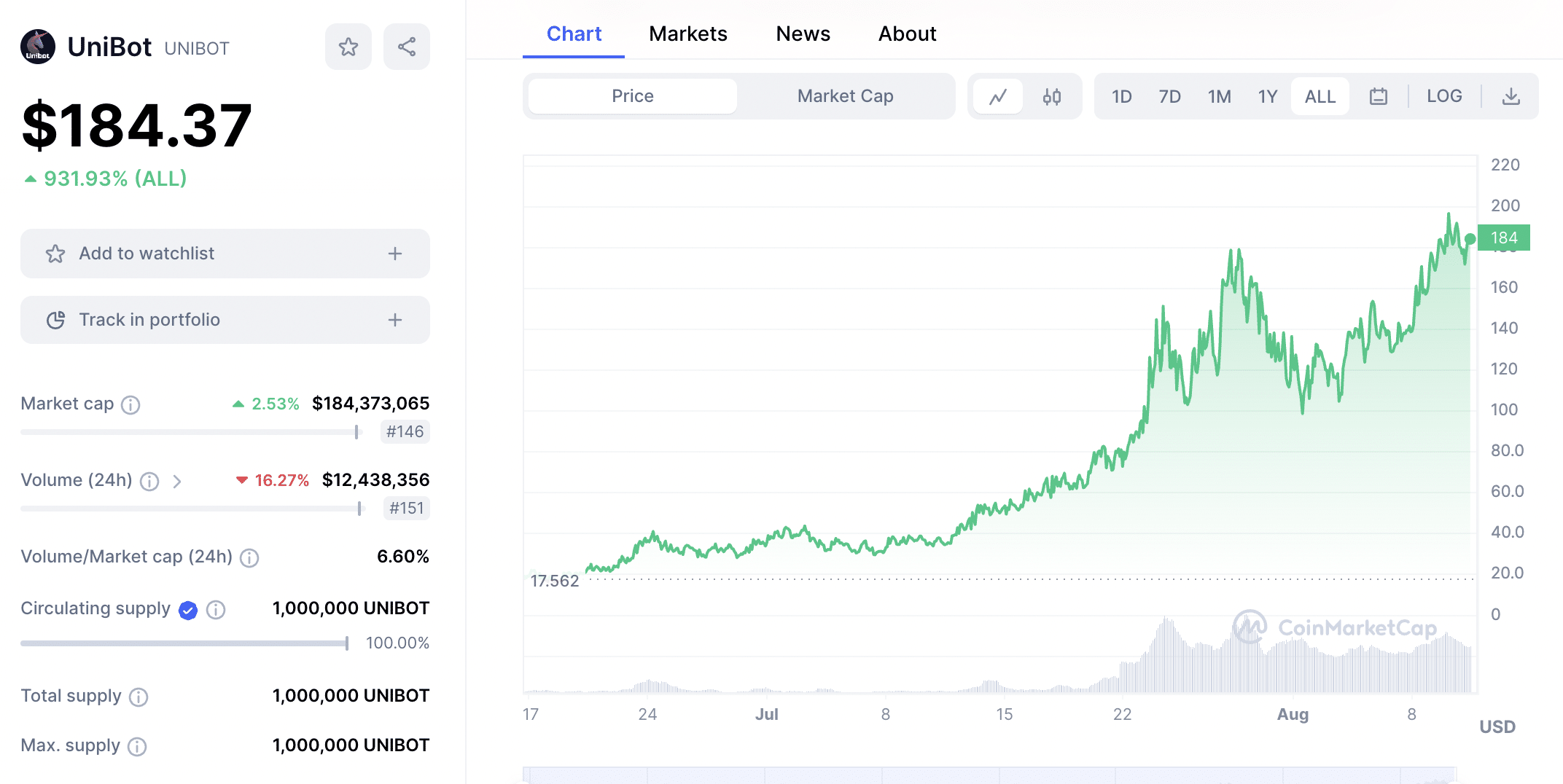Click the UNIBOT ticker symbol text
This screenshot has height=784, width=1563.
[x=197, y=49]
